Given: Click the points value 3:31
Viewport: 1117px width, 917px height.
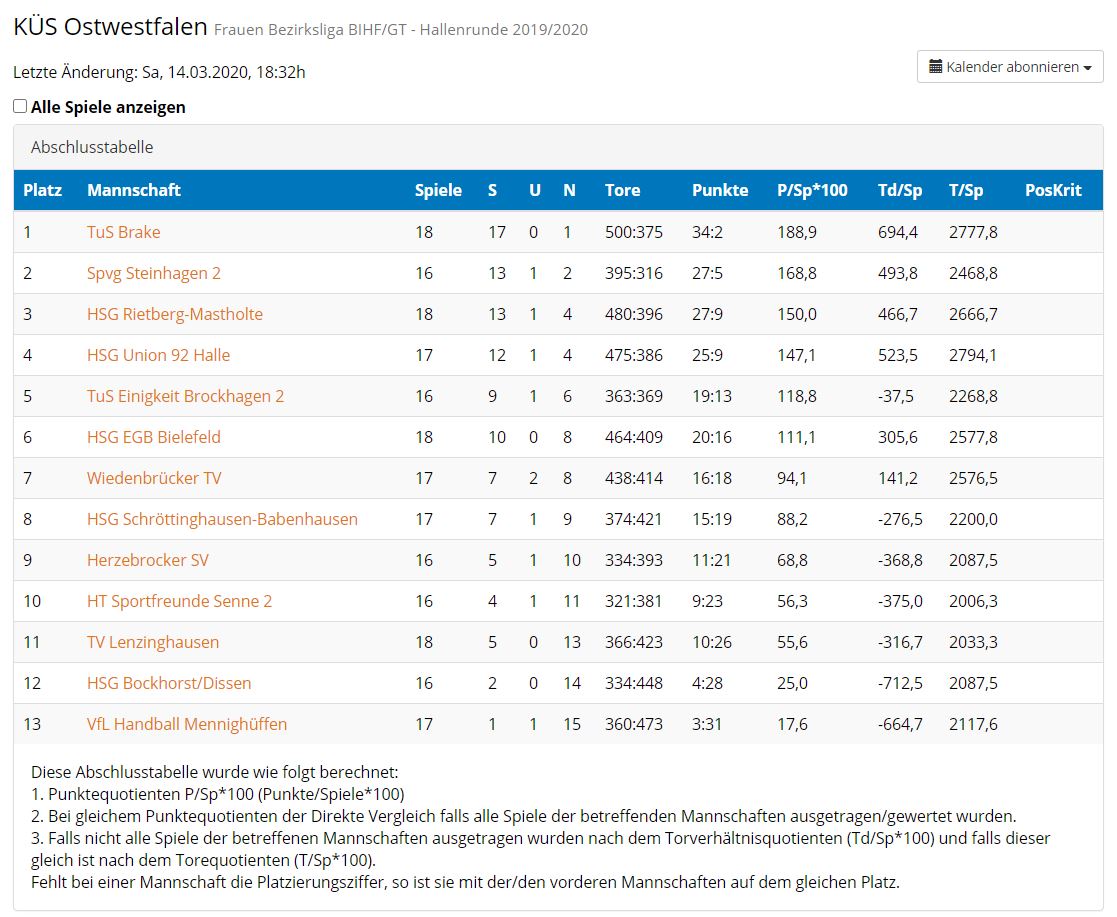Looking at the screenshot, I should [707, 725].
